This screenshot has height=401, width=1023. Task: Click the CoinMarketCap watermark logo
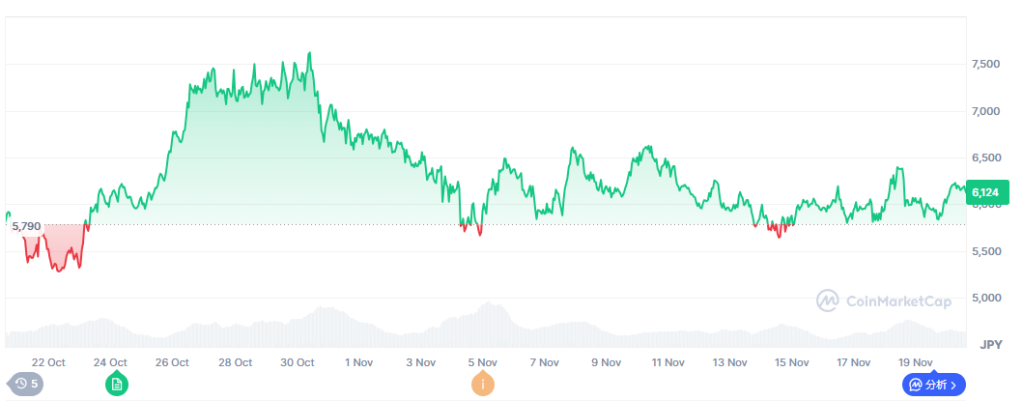827,300
